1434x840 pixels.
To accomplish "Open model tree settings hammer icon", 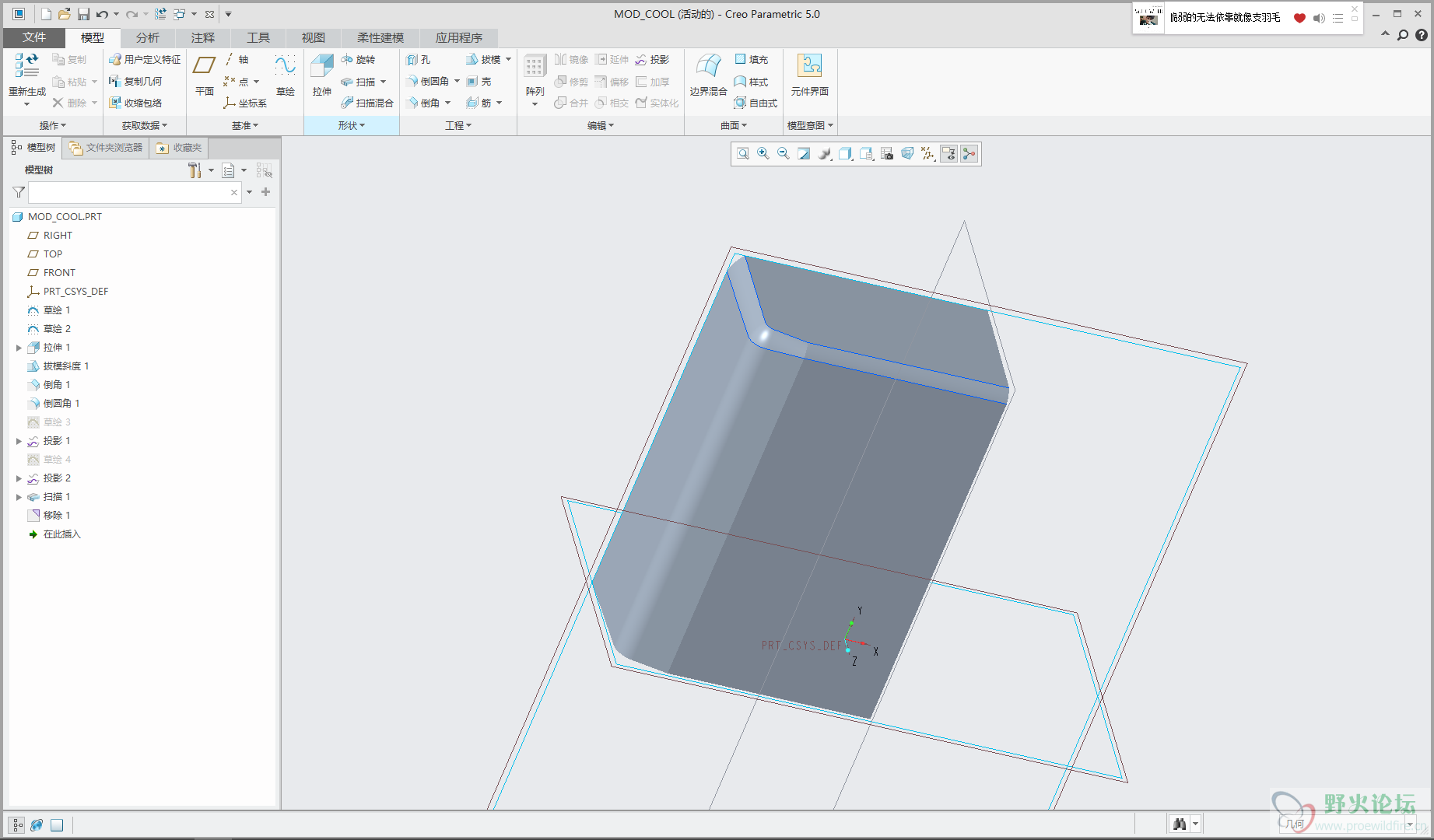I will click(195, 170).
